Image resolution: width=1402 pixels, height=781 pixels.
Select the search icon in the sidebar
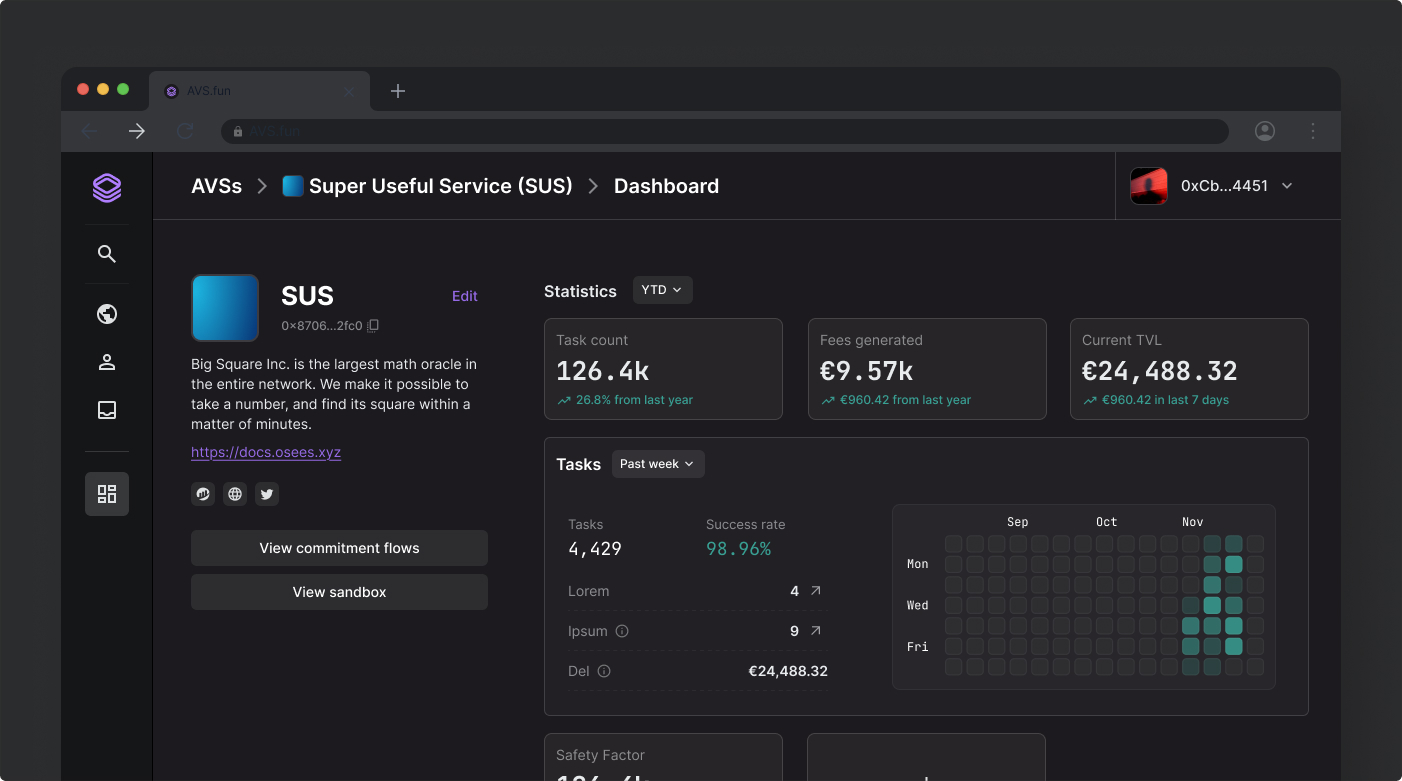[107, 253]
